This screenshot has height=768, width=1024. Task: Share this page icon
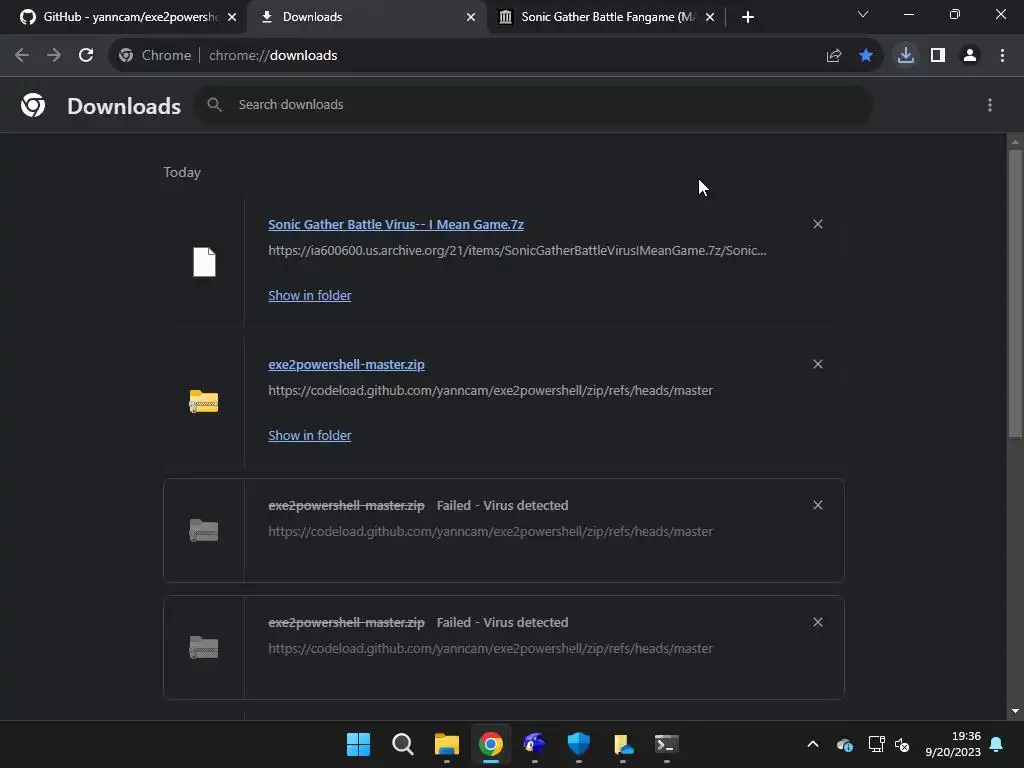pos(833,56)
